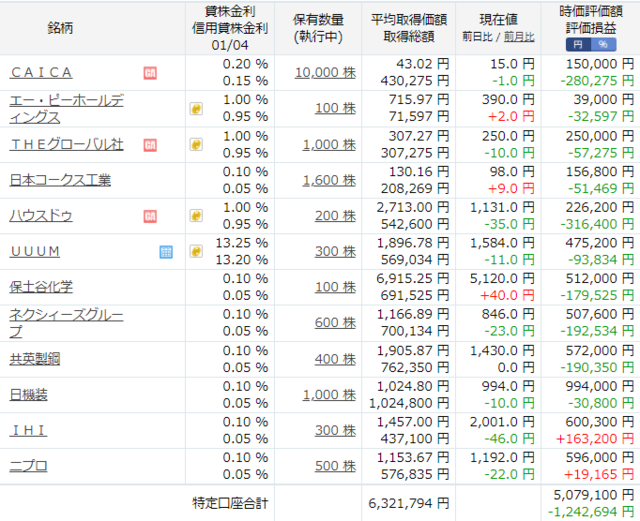Click the 保有数量 column header

pyautogui.click(x=318, y=20)
